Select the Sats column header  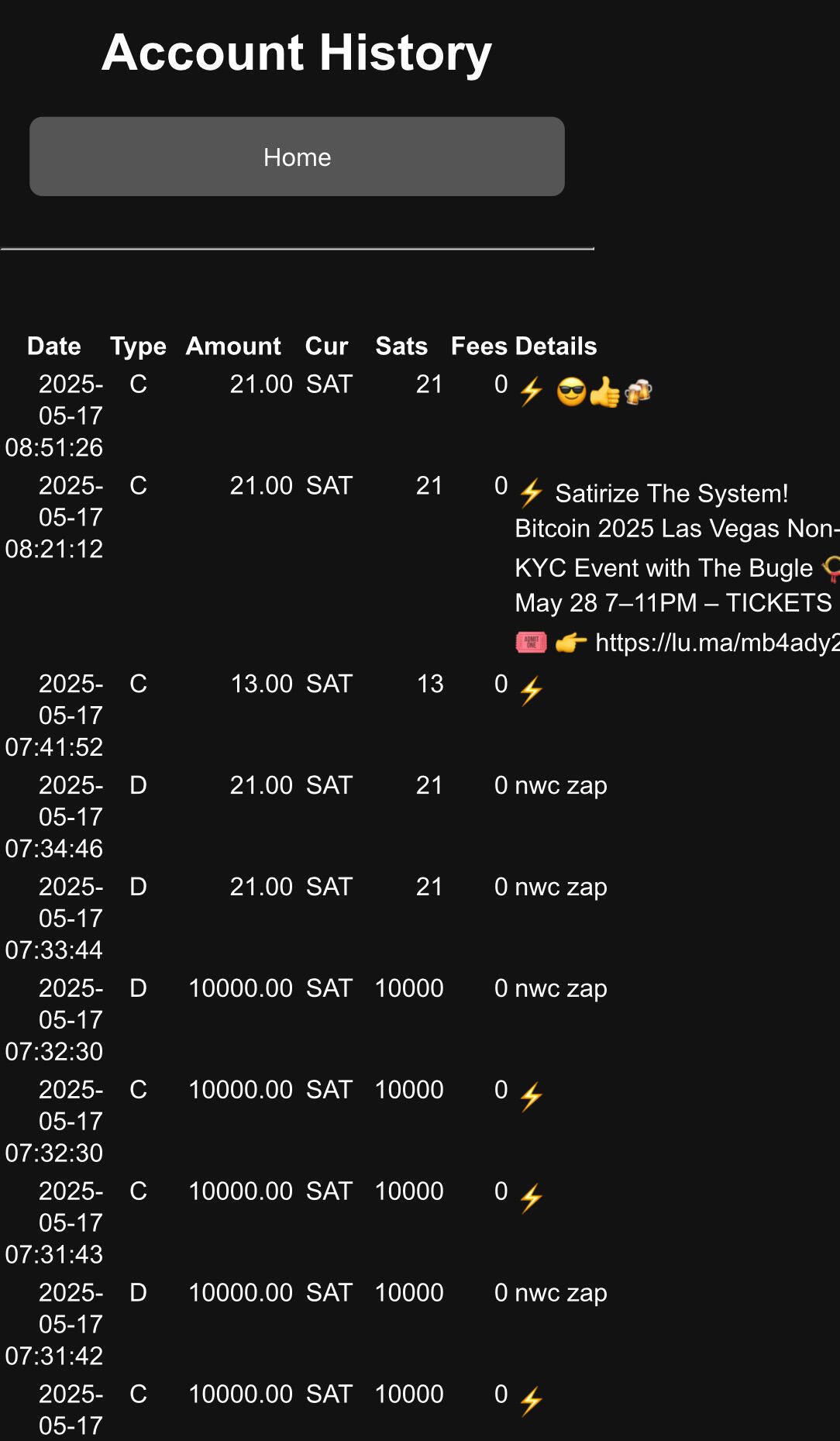(401, 346)
